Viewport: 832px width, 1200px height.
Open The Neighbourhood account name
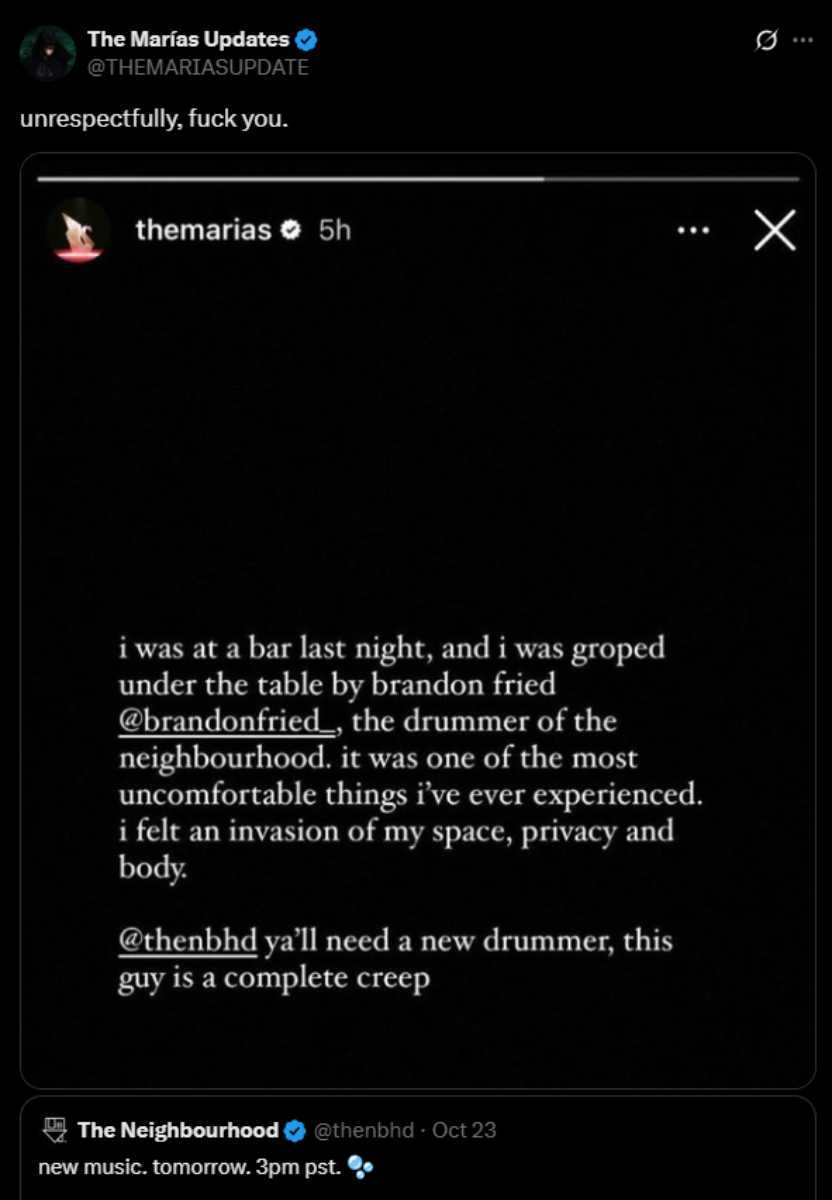coord(178,1130)
